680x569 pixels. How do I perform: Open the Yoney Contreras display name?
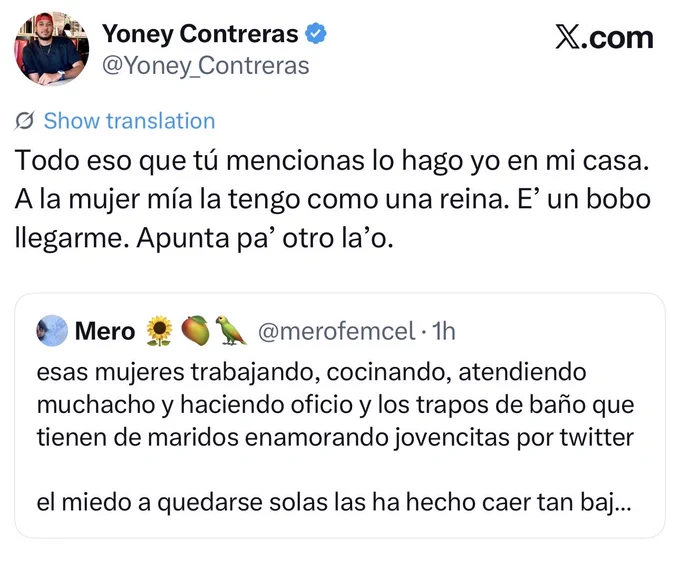click(200, 34)
